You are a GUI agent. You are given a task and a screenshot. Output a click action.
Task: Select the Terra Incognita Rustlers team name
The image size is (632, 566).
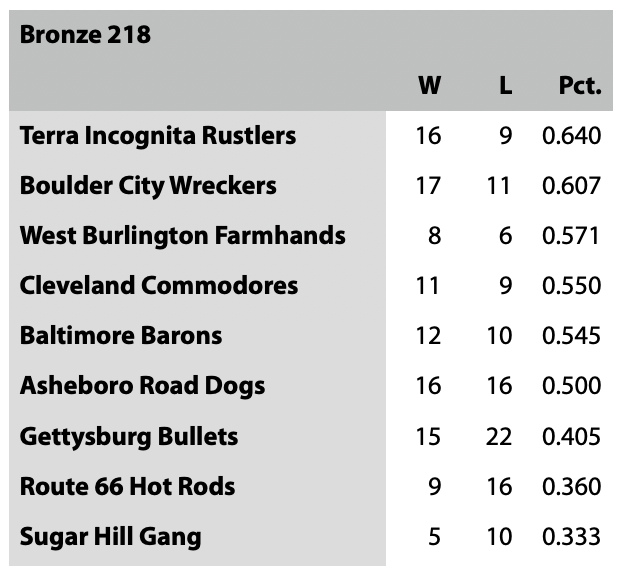(x=158, y=135)
